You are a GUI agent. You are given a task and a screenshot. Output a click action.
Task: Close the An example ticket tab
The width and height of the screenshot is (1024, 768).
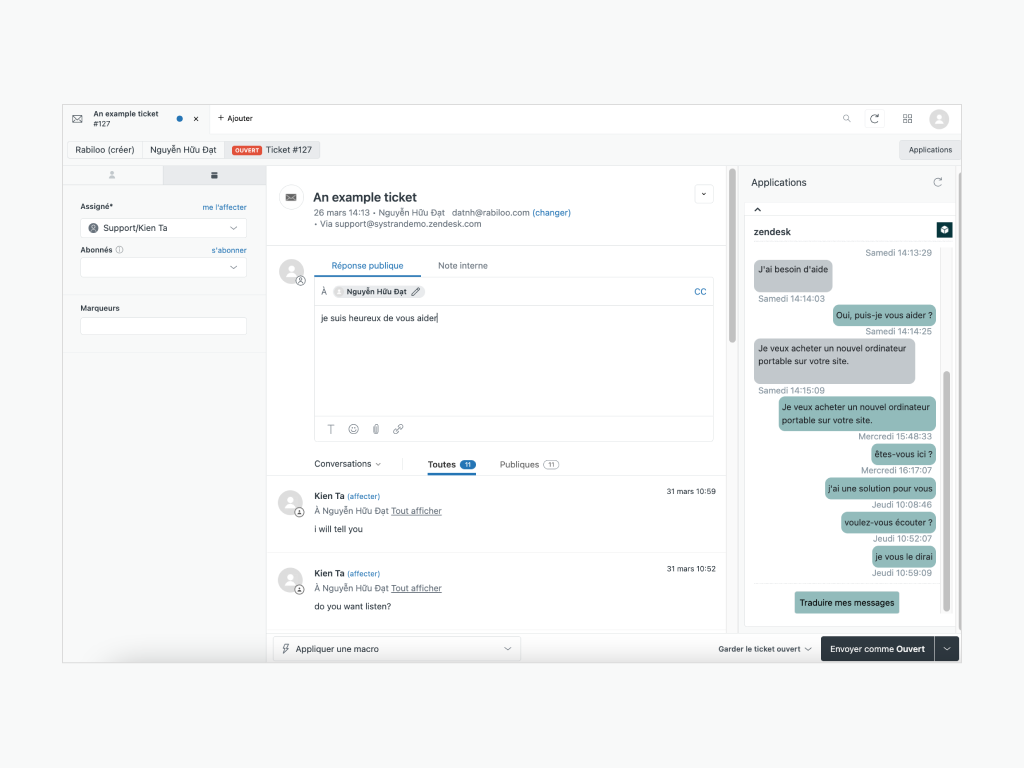(x=196, y=119)
